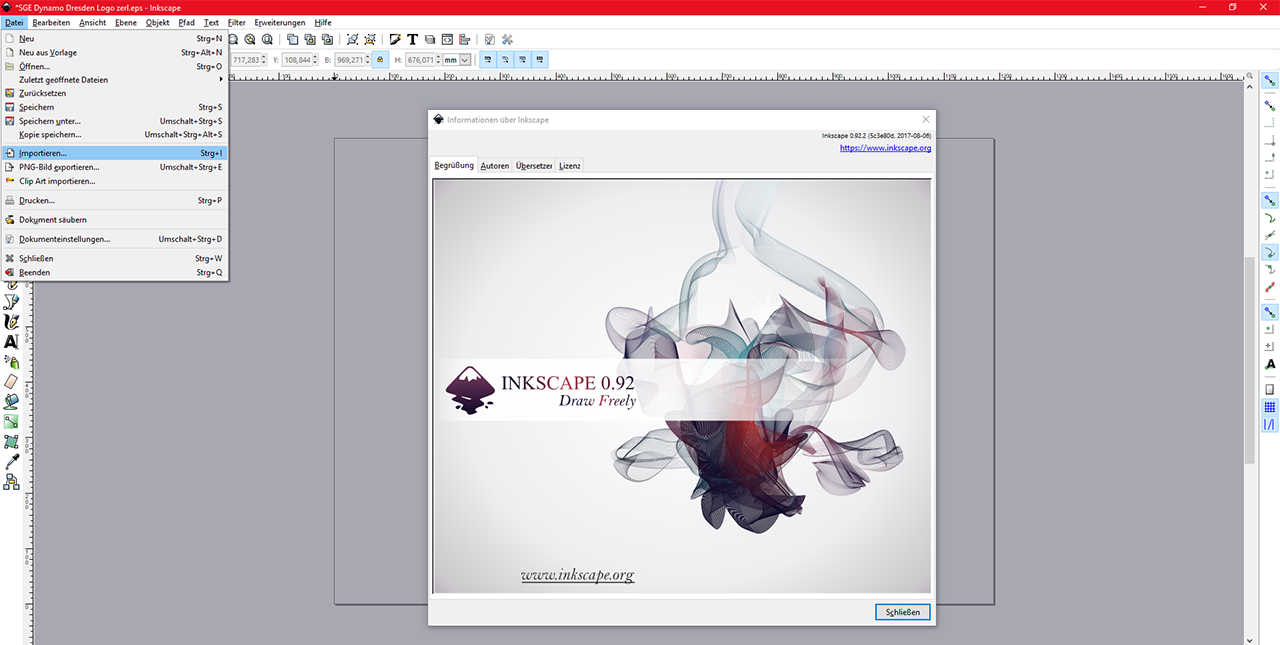The width and height of the screenshot is (1280, 645).
Task: Switch to the Lizenz tab
Action: [x=570, y=166]
